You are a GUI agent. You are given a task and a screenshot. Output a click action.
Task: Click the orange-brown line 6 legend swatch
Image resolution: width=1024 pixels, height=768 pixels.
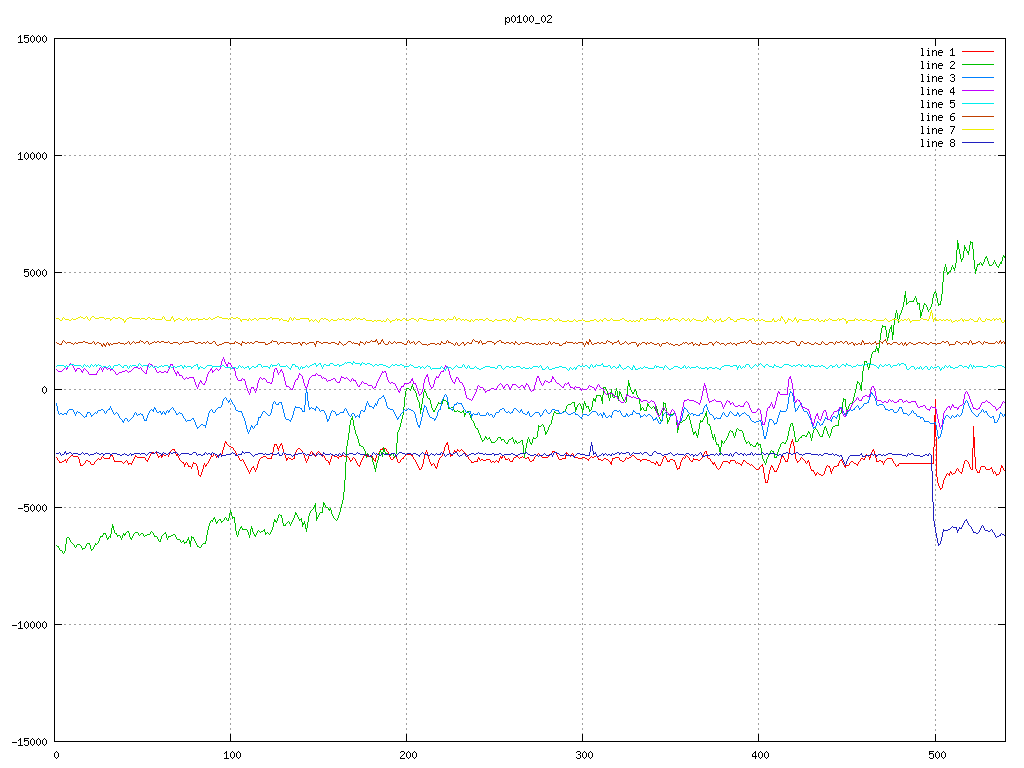(x=979, y=117)
